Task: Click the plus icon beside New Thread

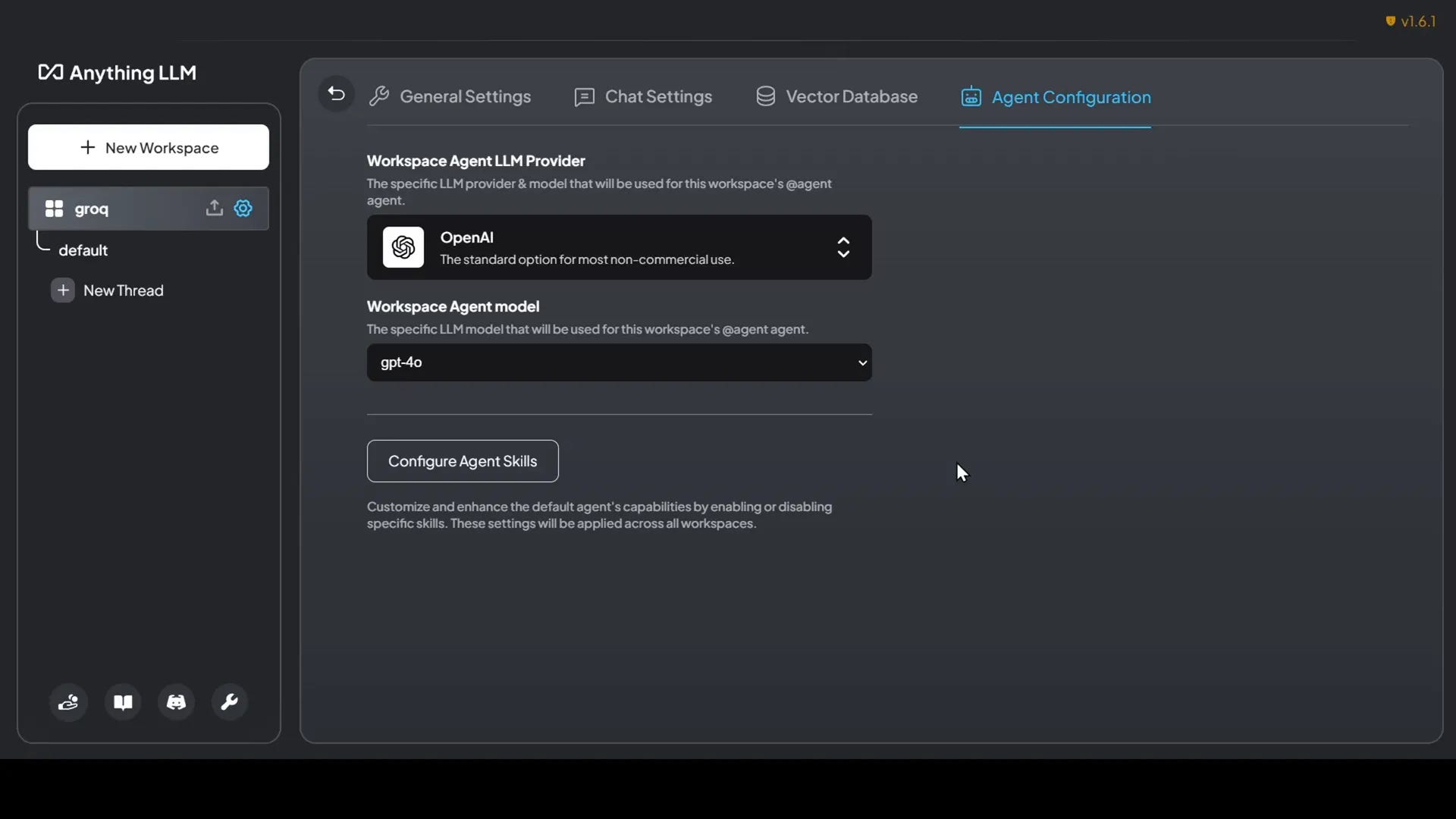Action: [x=63, y=290]
